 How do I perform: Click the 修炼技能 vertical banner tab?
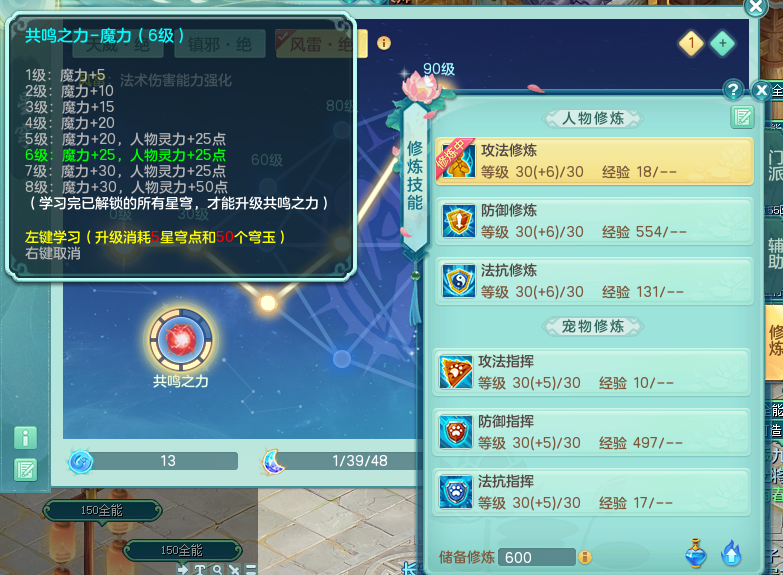coord(415,176)
